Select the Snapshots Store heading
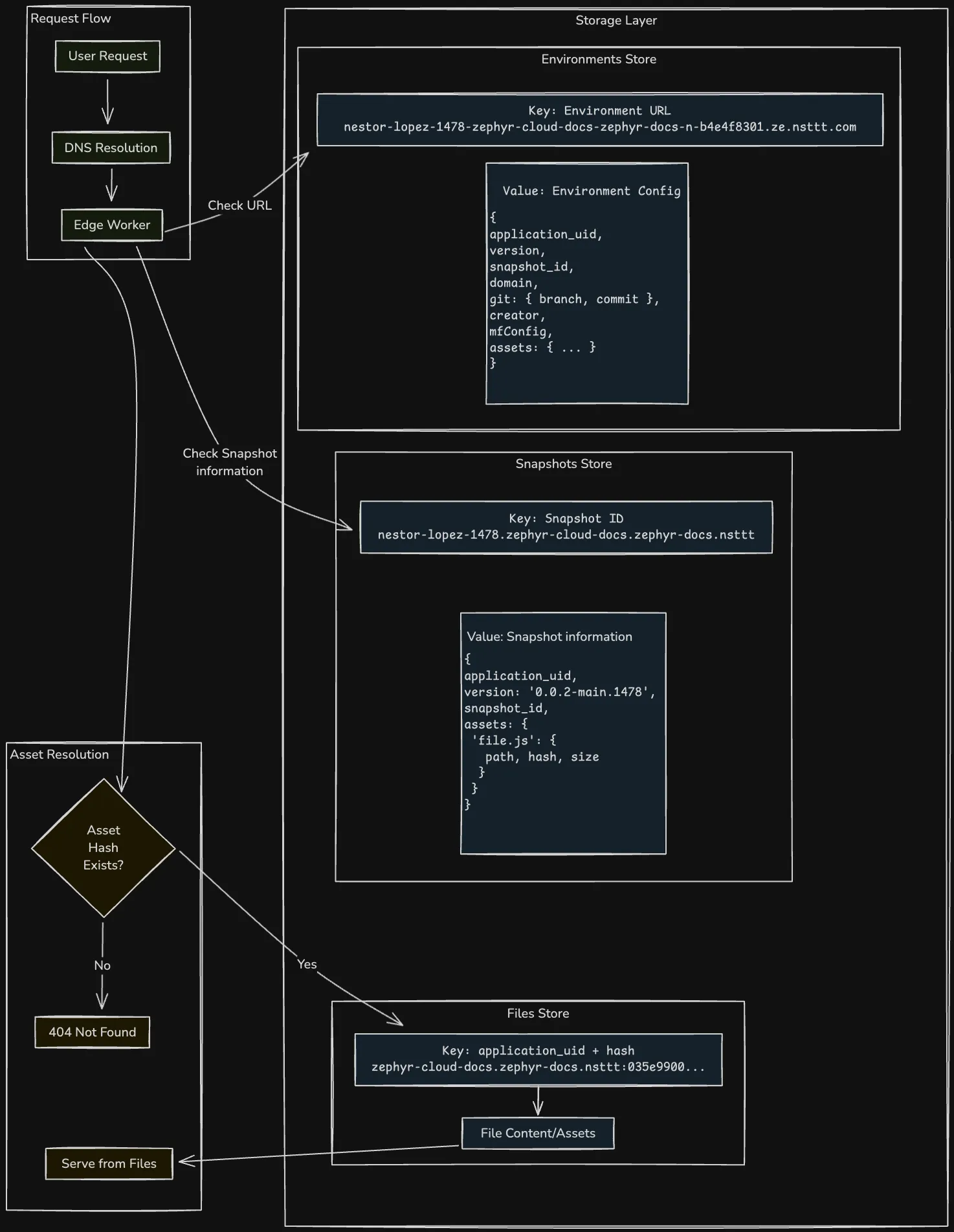Screen dimensions: 954x1232 coord(563,464)
